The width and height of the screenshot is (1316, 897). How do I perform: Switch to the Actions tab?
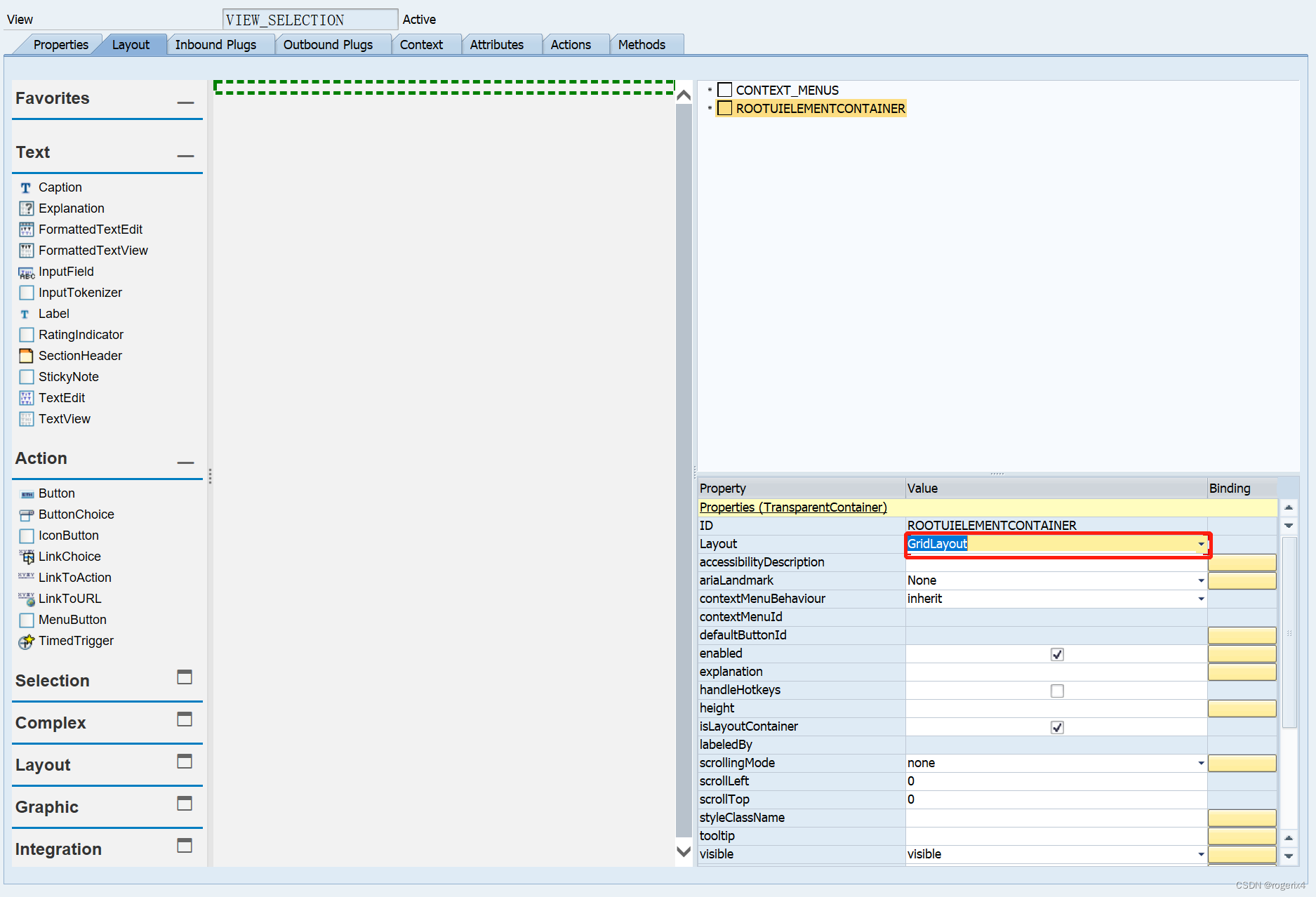coord(571,44)
